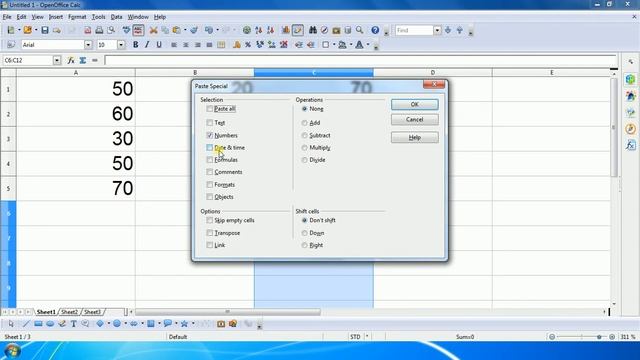The height and width of the screenshot is (360, 640).
Task: Open the Function Wizard fx icon
Action: pyautogui.click(x=71, y=60)
